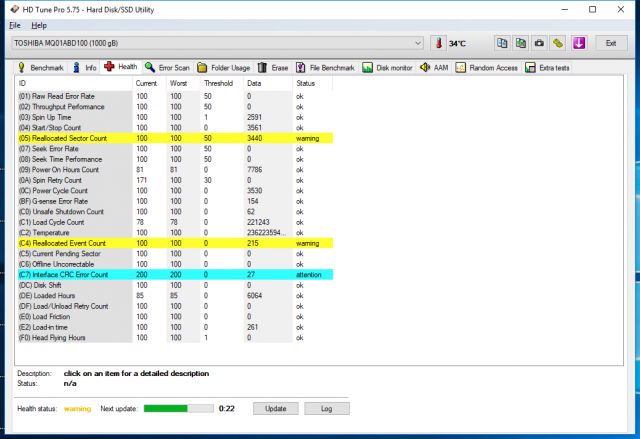
Task: Open the File menu
Action: (x=15, y=24)
